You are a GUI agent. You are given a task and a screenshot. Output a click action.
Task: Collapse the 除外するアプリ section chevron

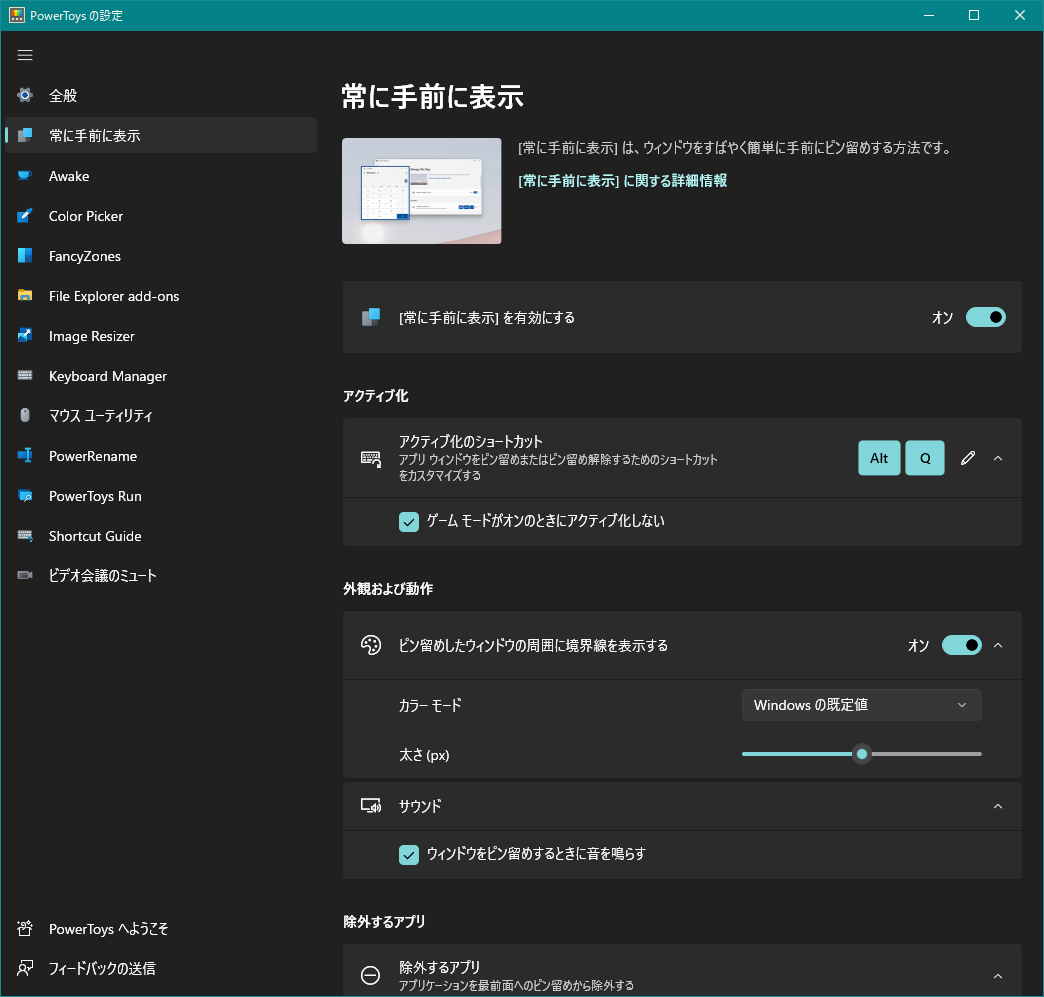click(x=998, y=976)
